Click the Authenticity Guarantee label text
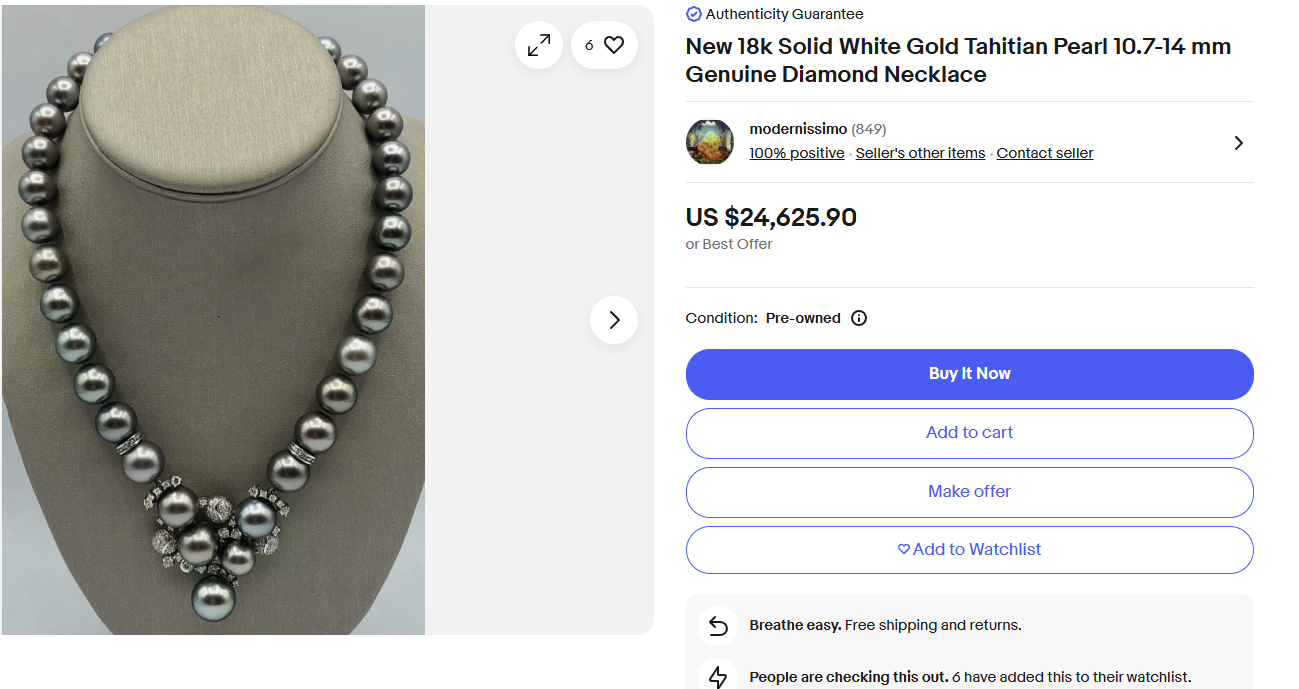The height and width of the screenshot is (689, 1299). [784, 14]
